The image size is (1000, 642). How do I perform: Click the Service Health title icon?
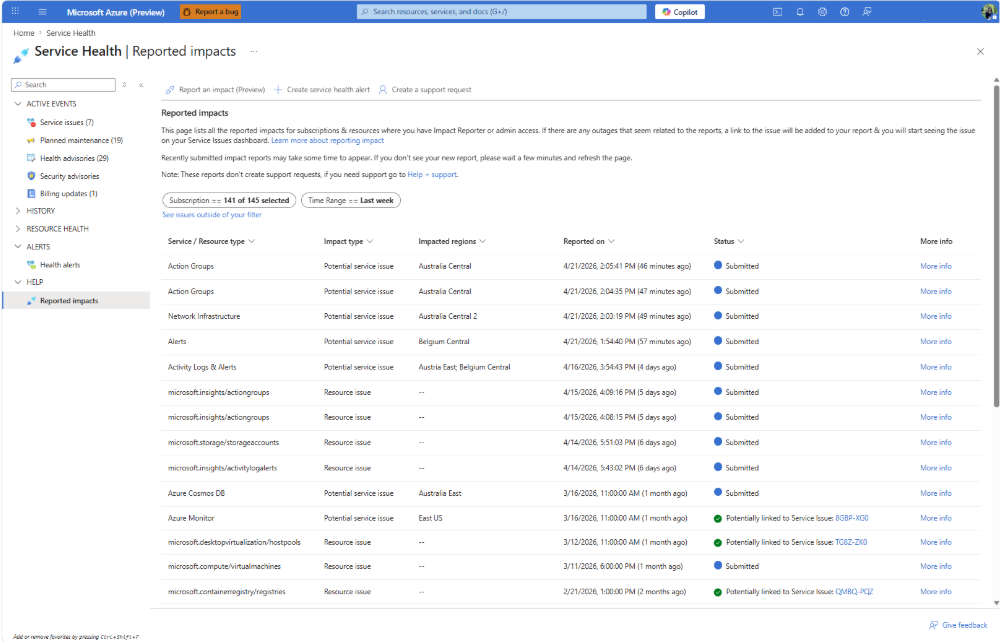(21, 55)
